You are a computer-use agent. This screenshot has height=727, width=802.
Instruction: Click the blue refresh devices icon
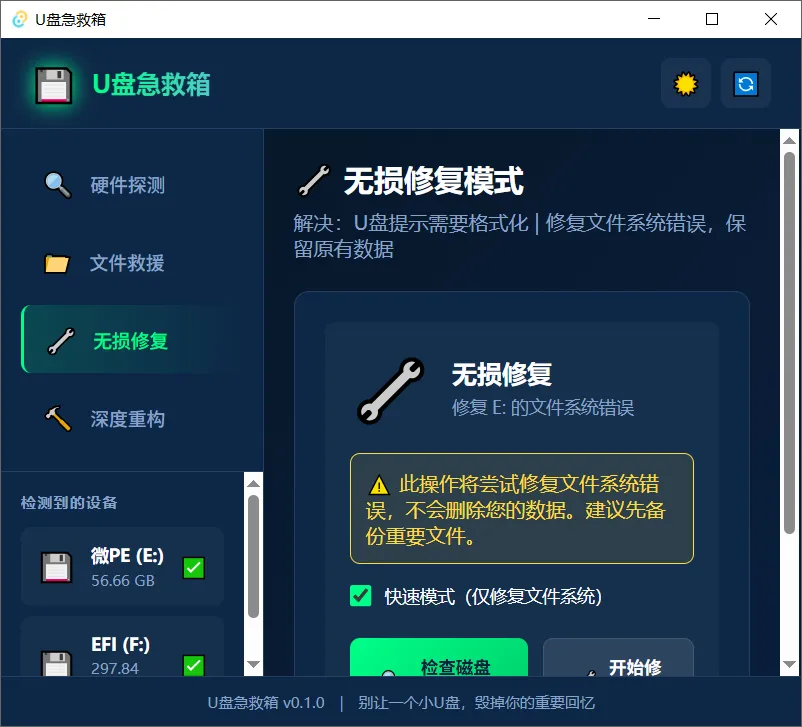click(745, 83)
